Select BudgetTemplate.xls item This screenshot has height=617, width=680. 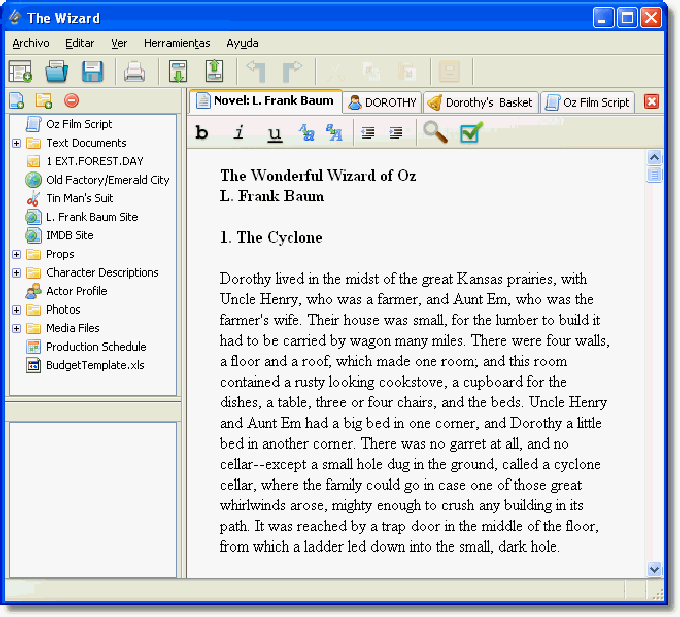[95, 365]
